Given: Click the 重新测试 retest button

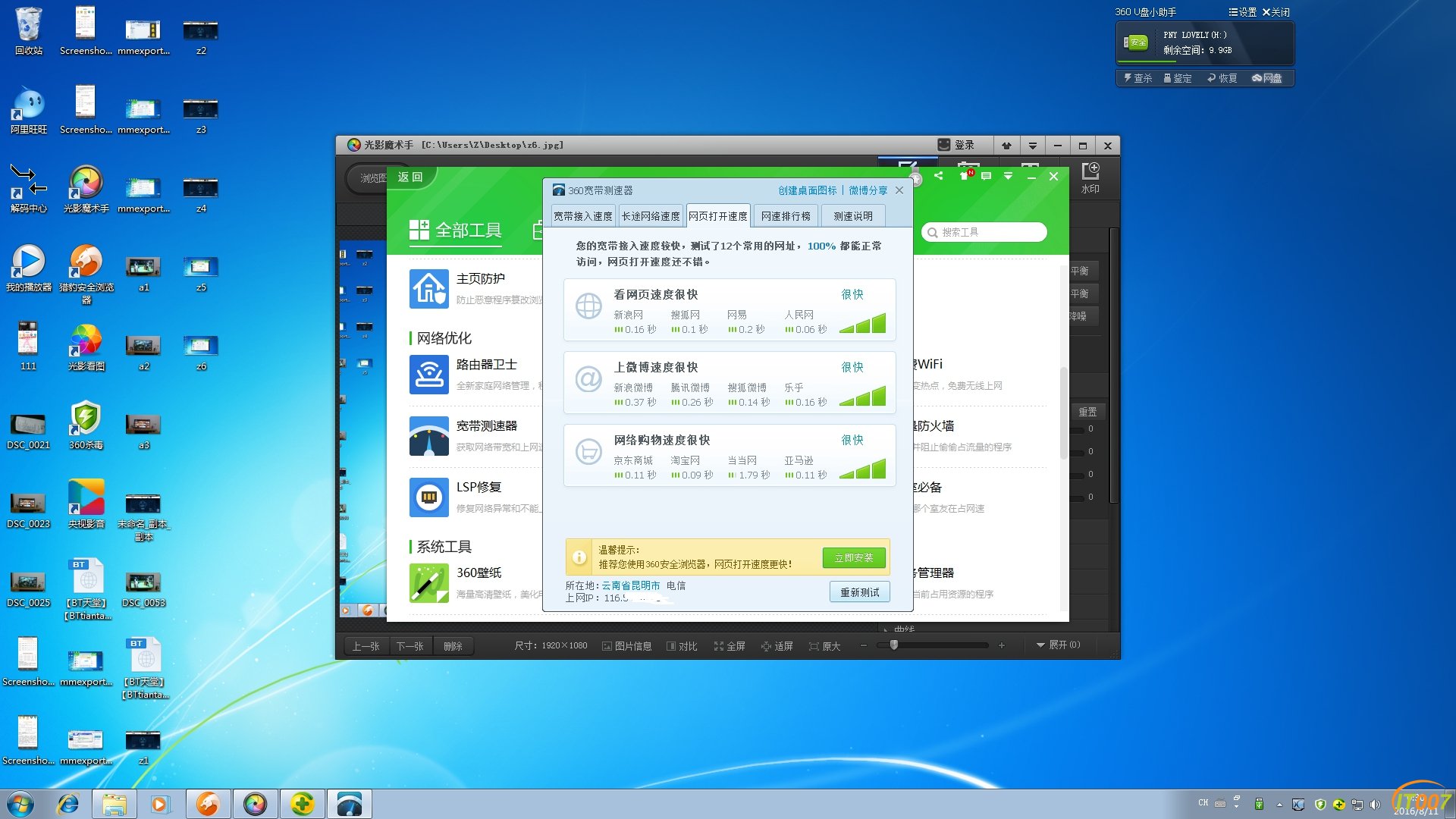Looking at the screenshot, I should click(x=860, y=592).
